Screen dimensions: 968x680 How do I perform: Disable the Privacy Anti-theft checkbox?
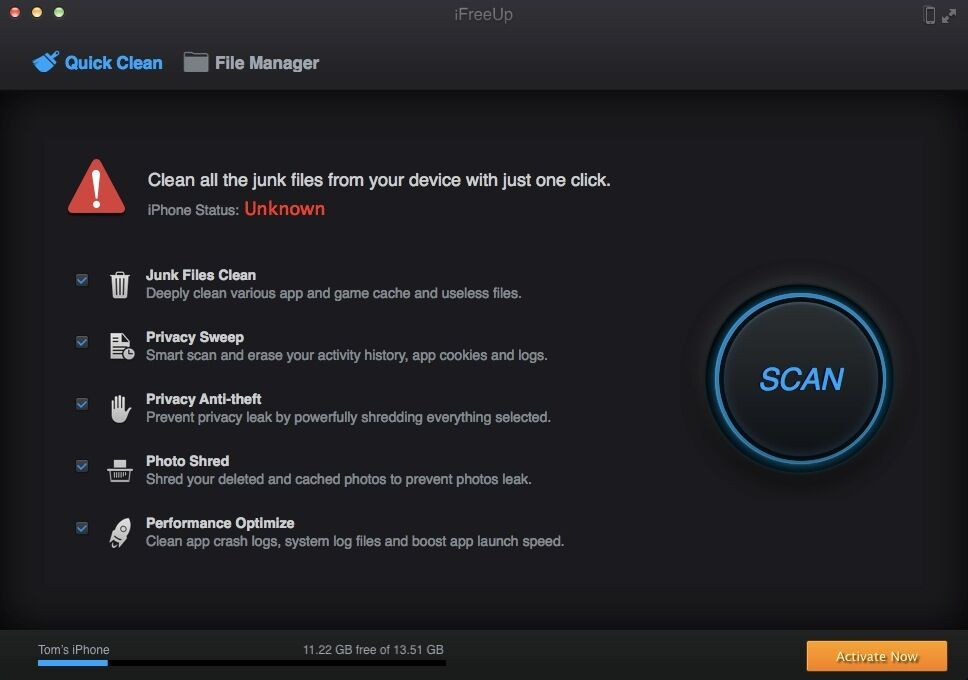click(x=81, y=403)
